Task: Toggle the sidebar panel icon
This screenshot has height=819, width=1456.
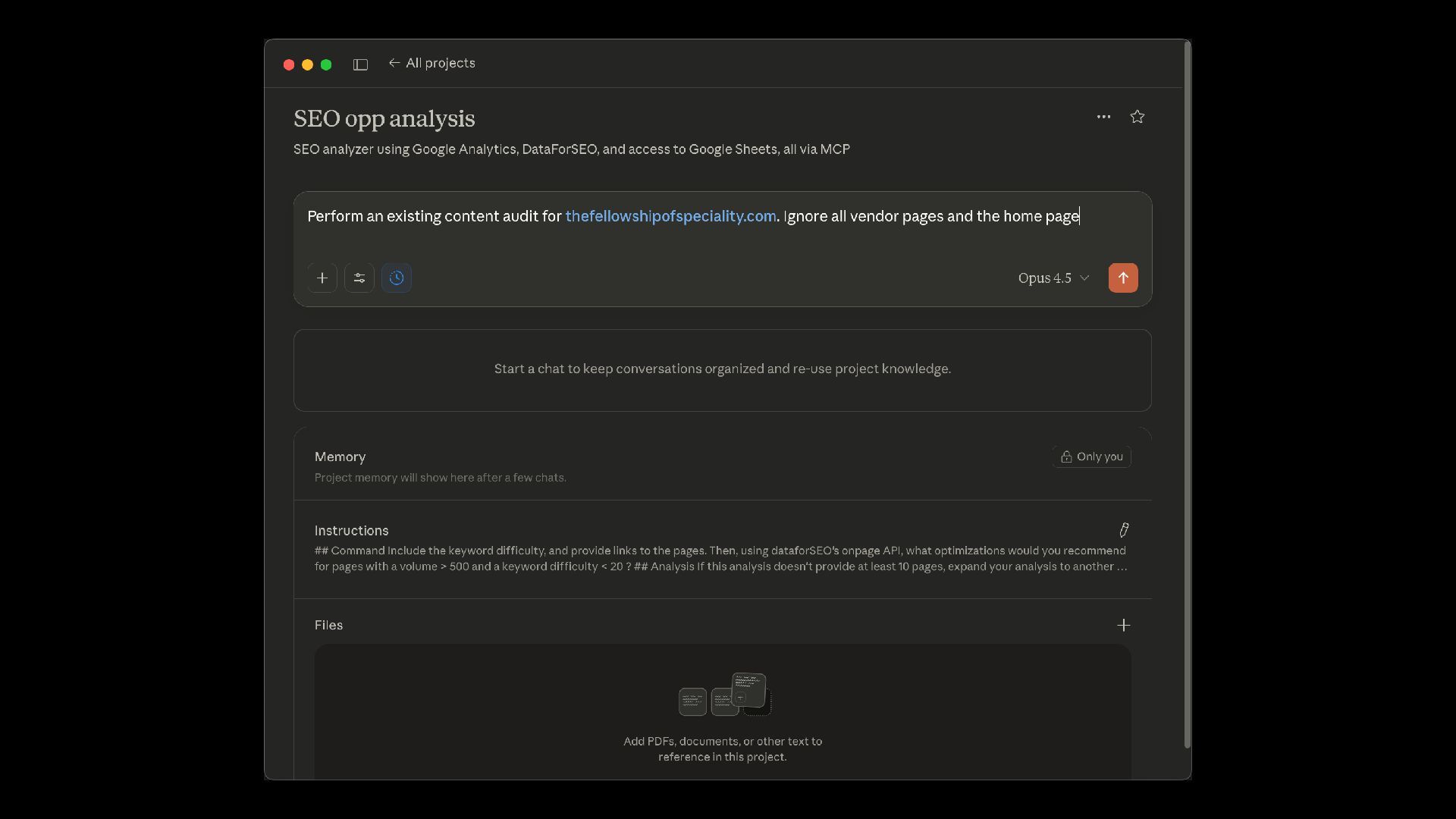Action: [x=360, y=64]
